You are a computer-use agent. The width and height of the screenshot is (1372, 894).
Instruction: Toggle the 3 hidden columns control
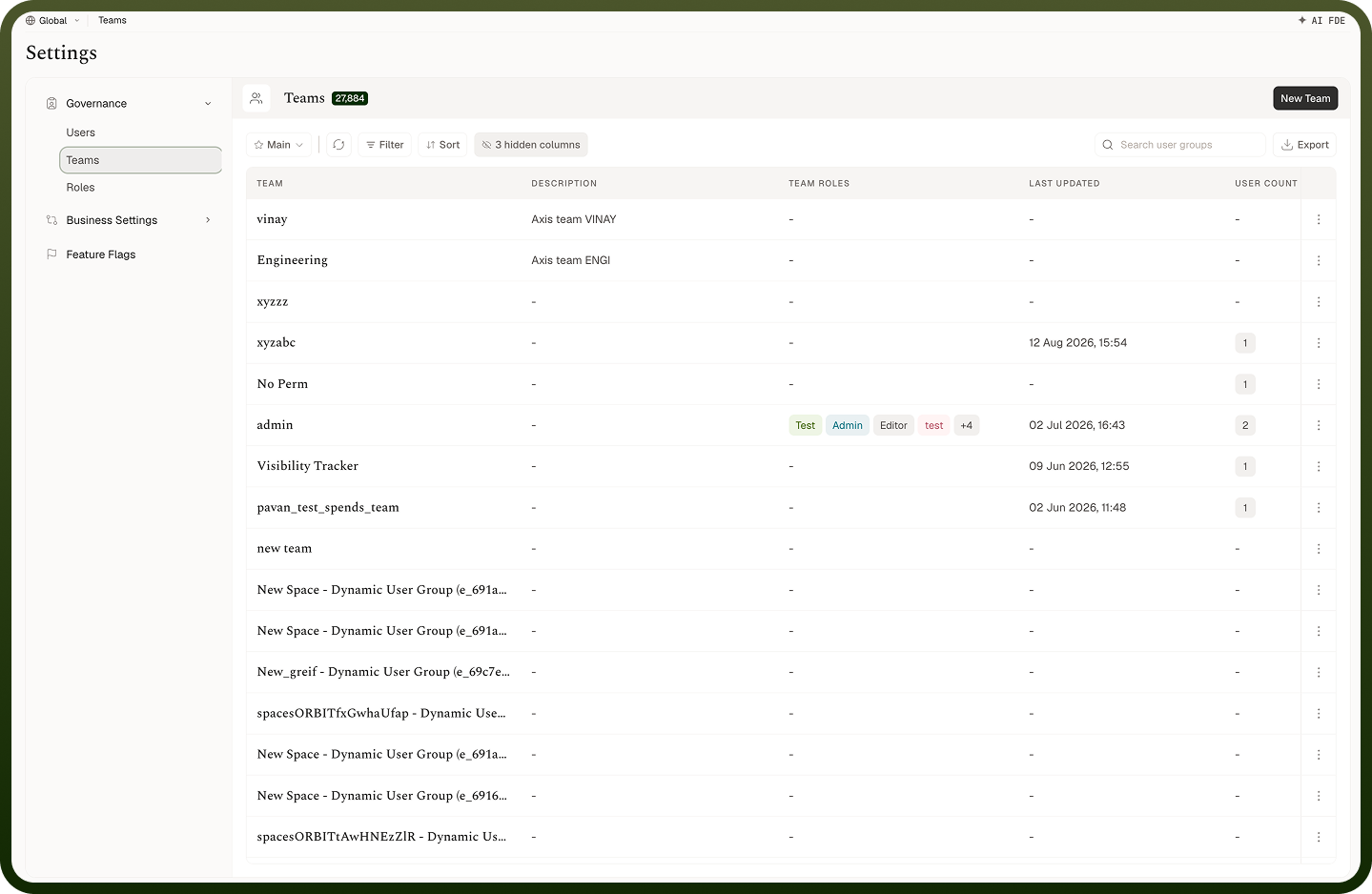click(x=531, y=145)
